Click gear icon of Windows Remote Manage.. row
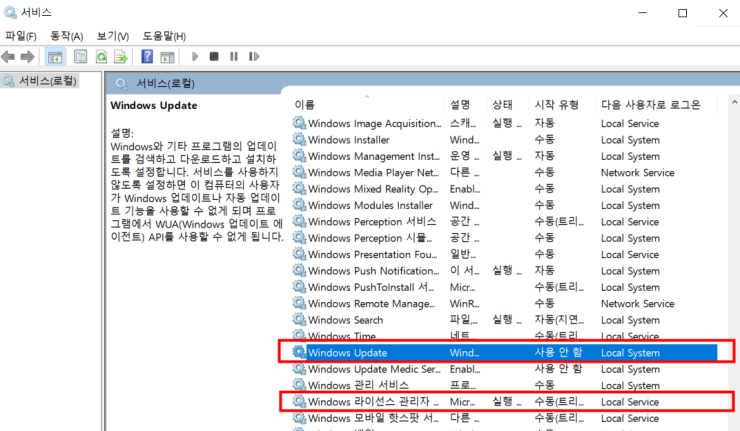 [299, 303]
